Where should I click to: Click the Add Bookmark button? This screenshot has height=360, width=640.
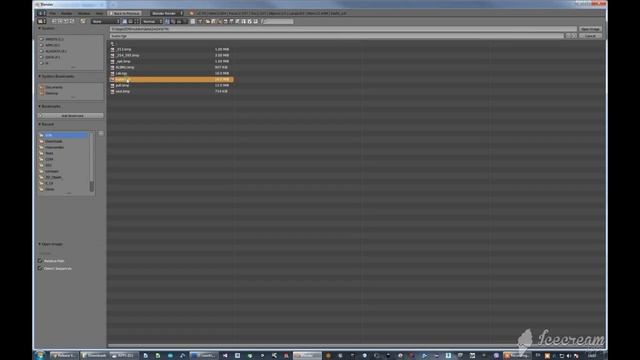coord(71,116)
